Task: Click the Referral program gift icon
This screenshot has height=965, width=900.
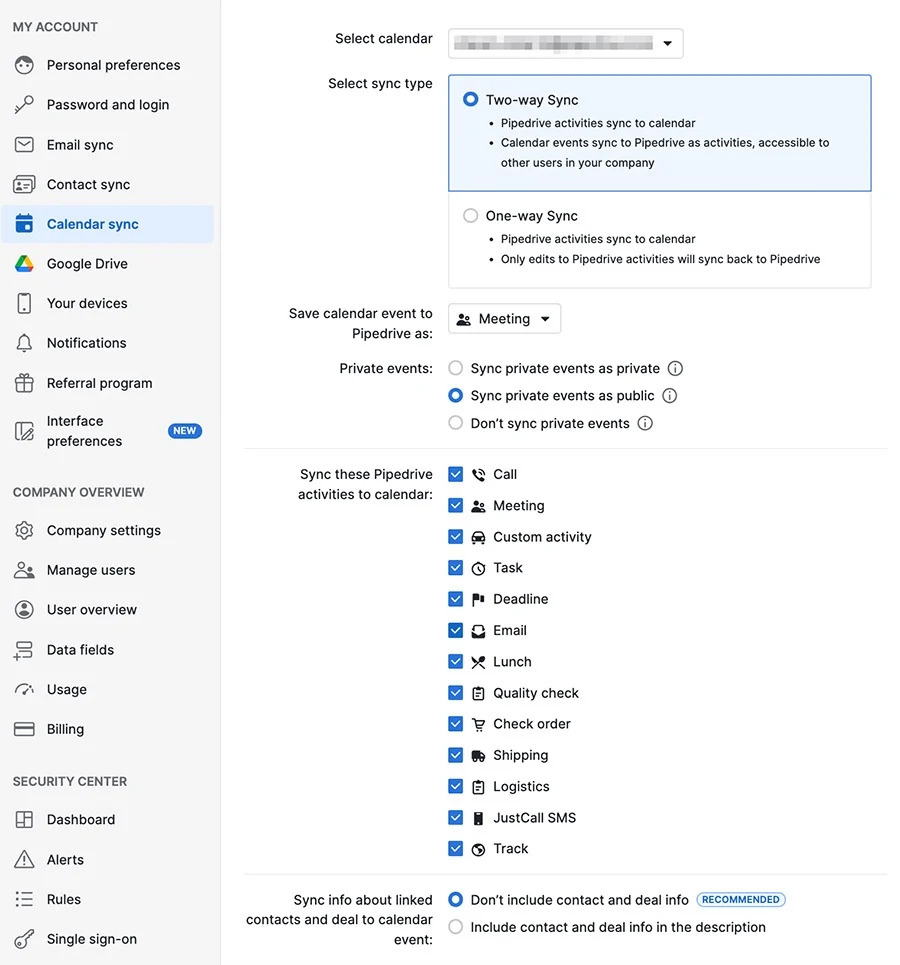Action: [24, 383]
